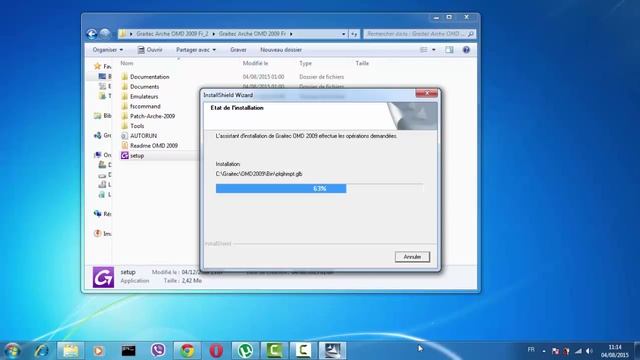Click the network signal tray icon
Image resolution: width=640 pixels, height=360 pixels.
[x=578, y=351]
